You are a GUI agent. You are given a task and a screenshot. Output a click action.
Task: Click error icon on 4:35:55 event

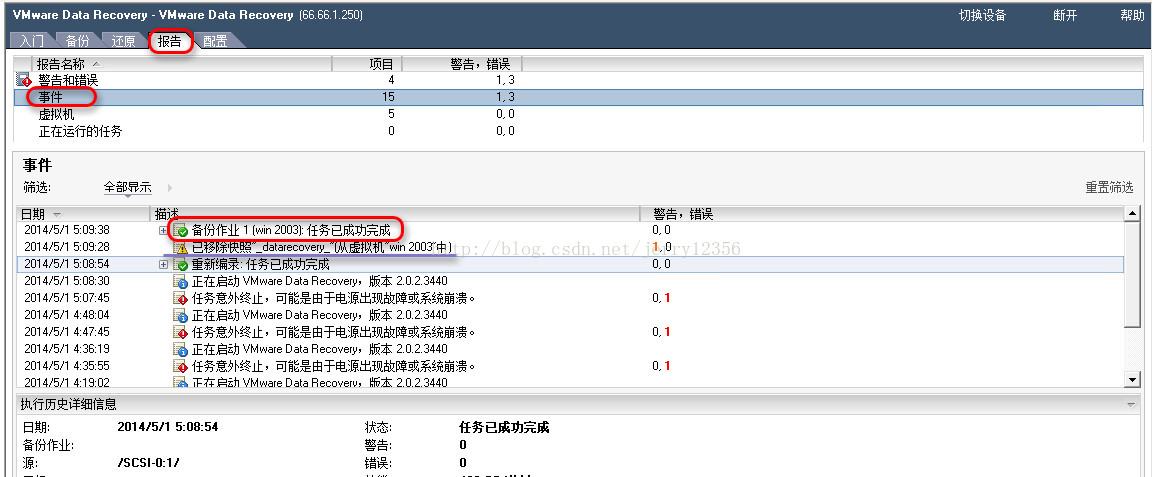pos(180,366)
